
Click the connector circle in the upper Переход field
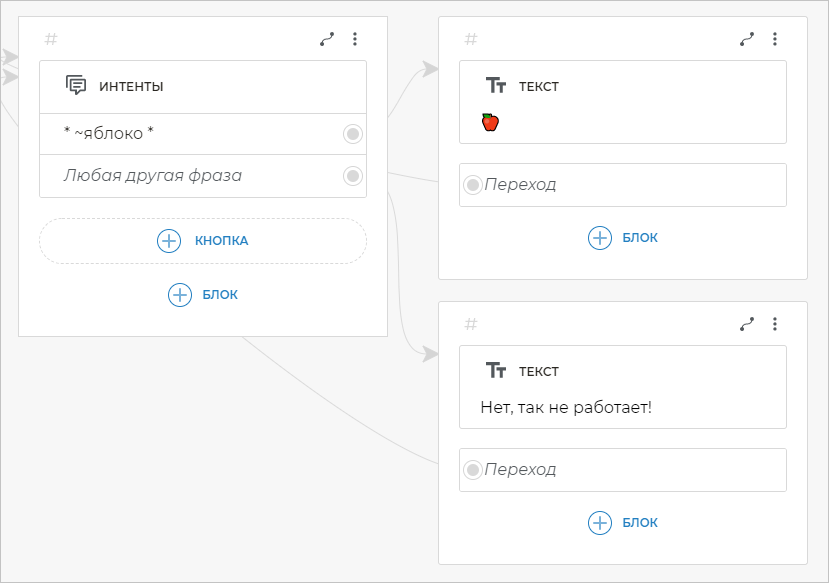(x=473, y=185)
